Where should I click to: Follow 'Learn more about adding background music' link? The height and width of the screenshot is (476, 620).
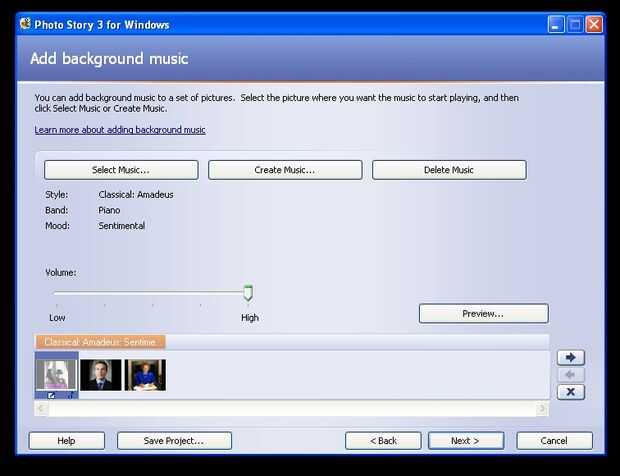click(x=120, y=130)
